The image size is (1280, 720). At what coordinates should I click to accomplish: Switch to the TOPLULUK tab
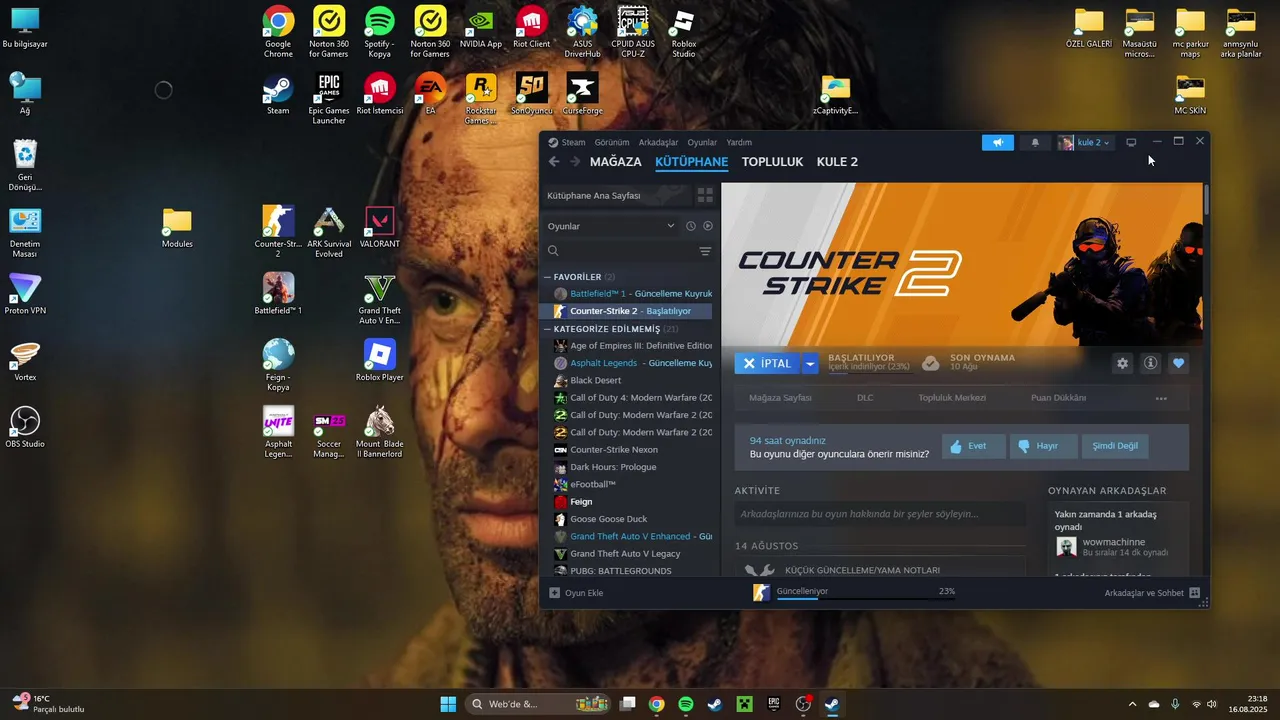(772, 161)
